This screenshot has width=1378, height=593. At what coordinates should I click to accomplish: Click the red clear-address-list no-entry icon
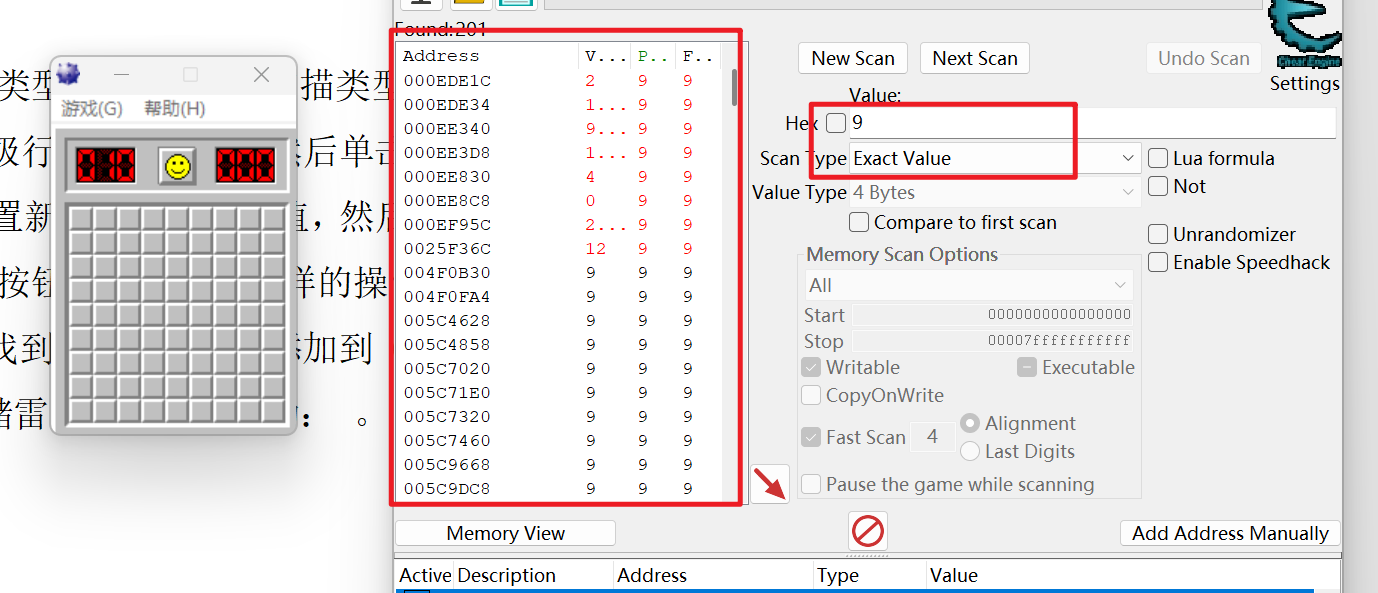click(868, 530)
